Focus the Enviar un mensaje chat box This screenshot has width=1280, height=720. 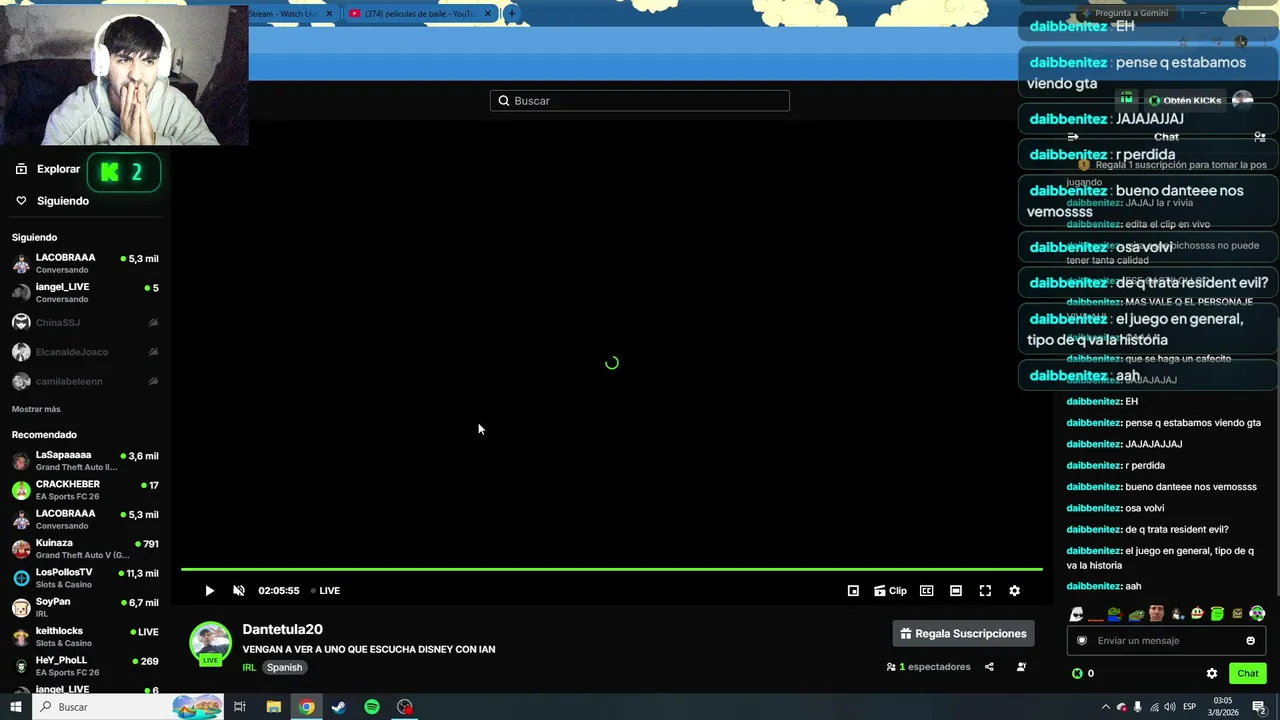coord(1166,641)
